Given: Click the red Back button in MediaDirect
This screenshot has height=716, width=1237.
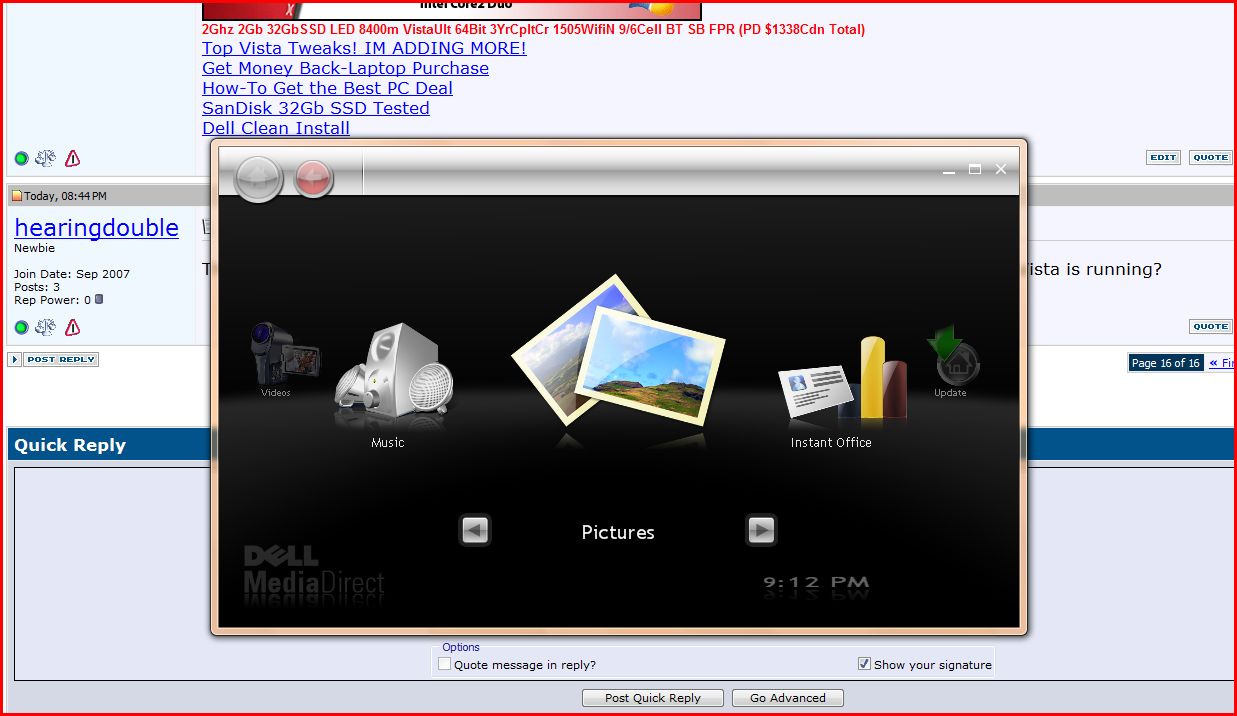Looking at the screenshot, I should click(x=314, y=179).
